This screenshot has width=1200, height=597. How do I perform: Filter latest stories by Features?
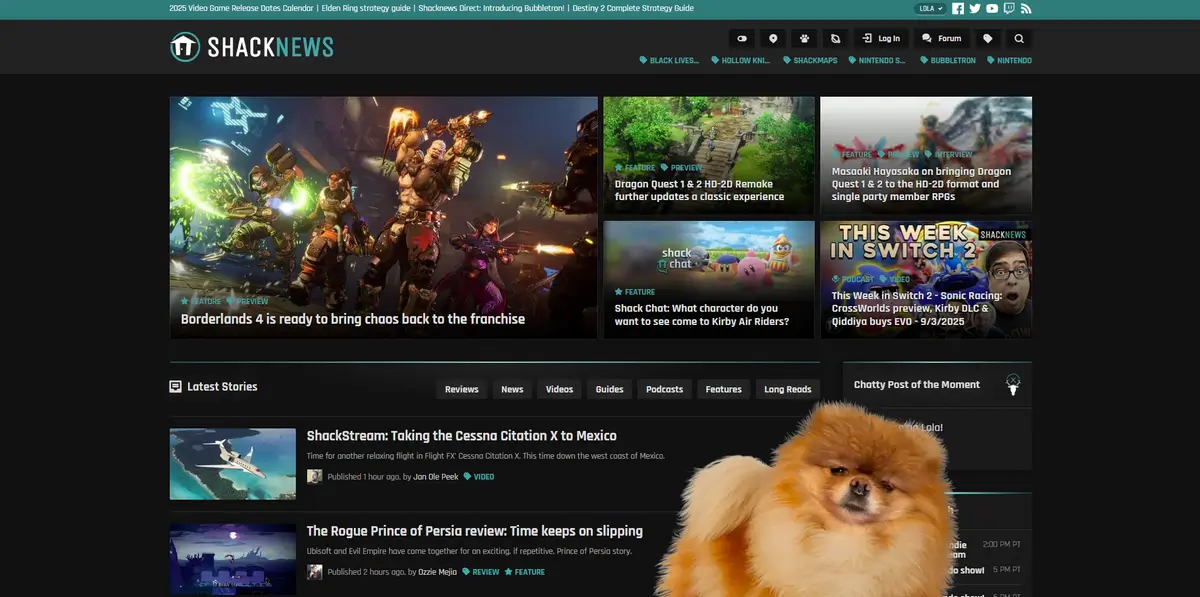click(724, 389)
